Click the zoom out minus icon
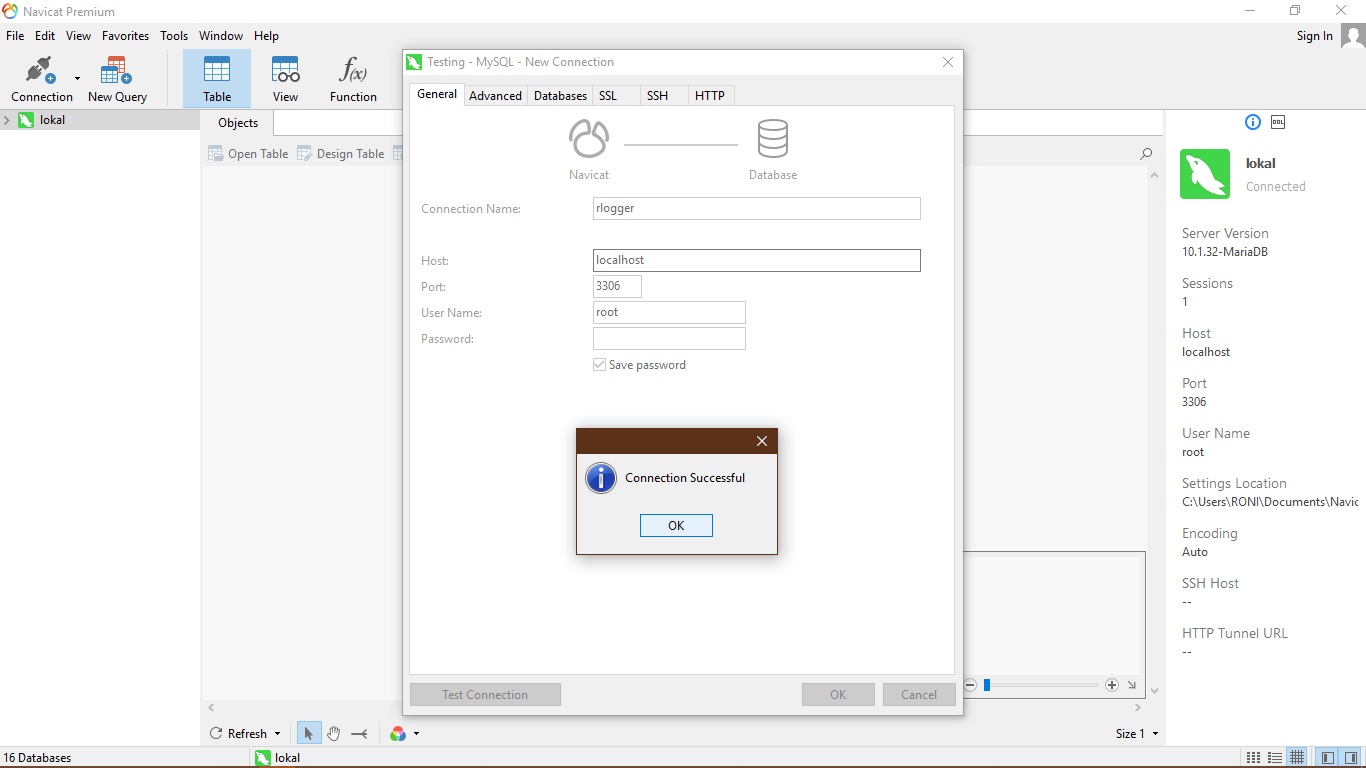Screen dimensions: 1366x768 pos(970,685)
